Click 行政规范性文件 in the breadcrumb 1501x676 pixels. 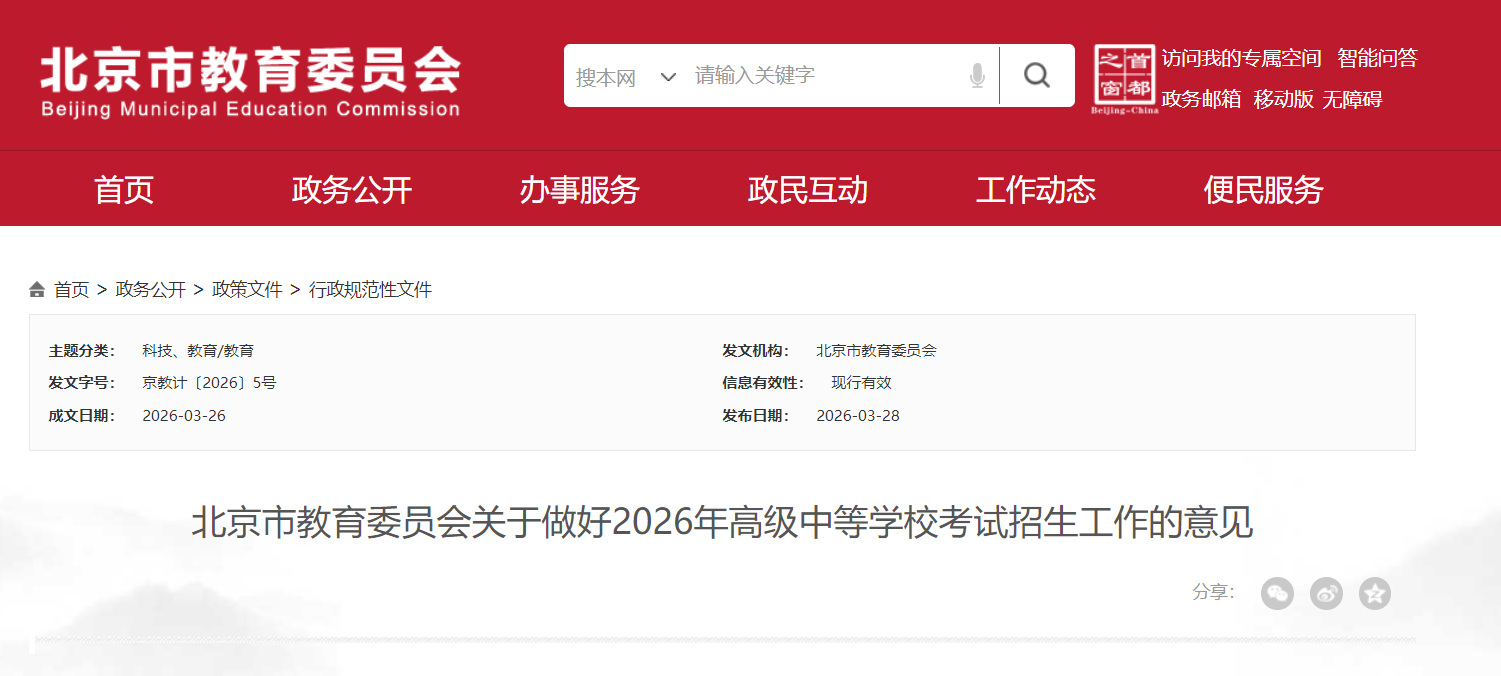(370, 290)
